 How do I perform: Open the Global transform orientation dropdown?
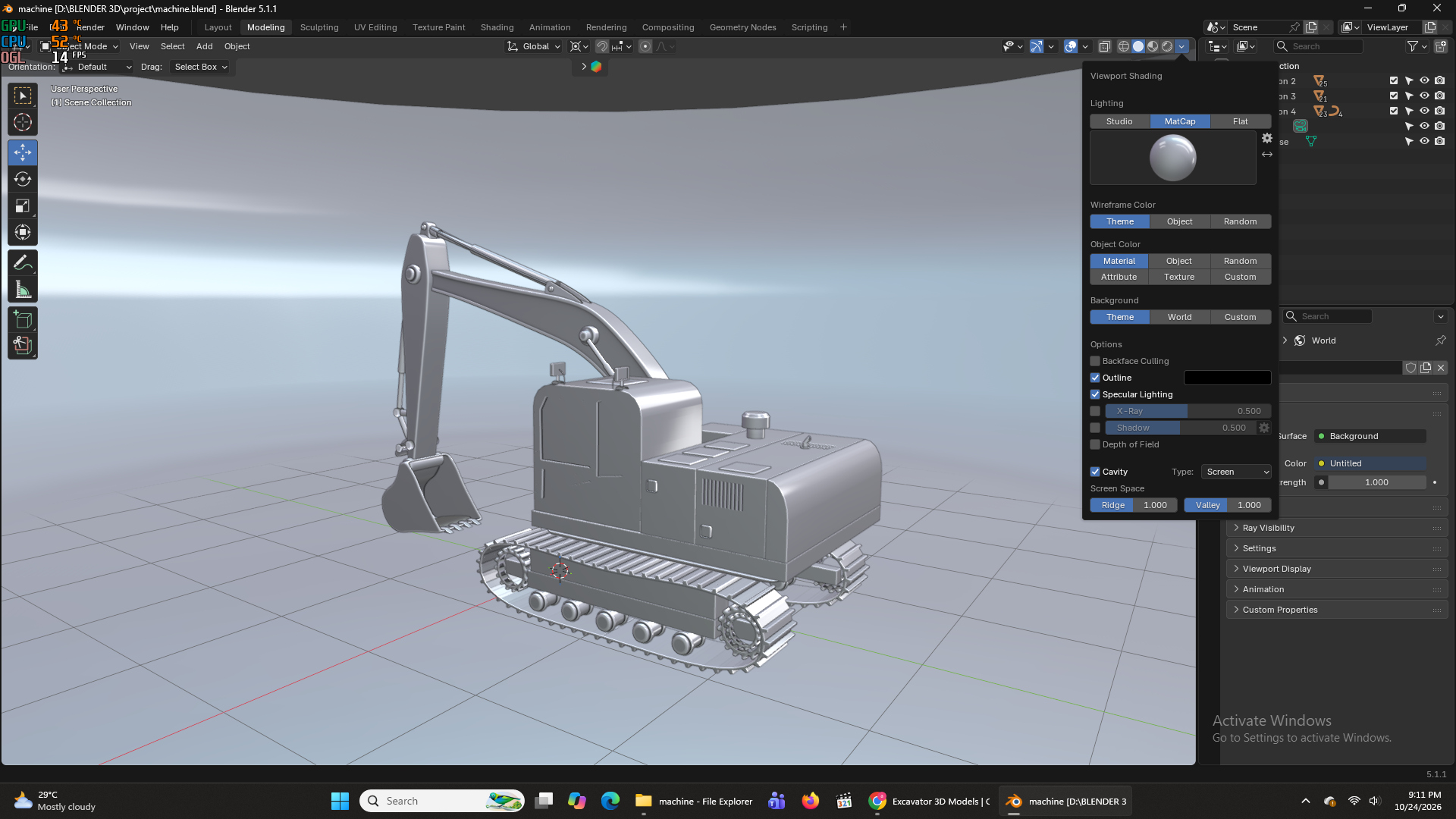(x=534, y=46)
